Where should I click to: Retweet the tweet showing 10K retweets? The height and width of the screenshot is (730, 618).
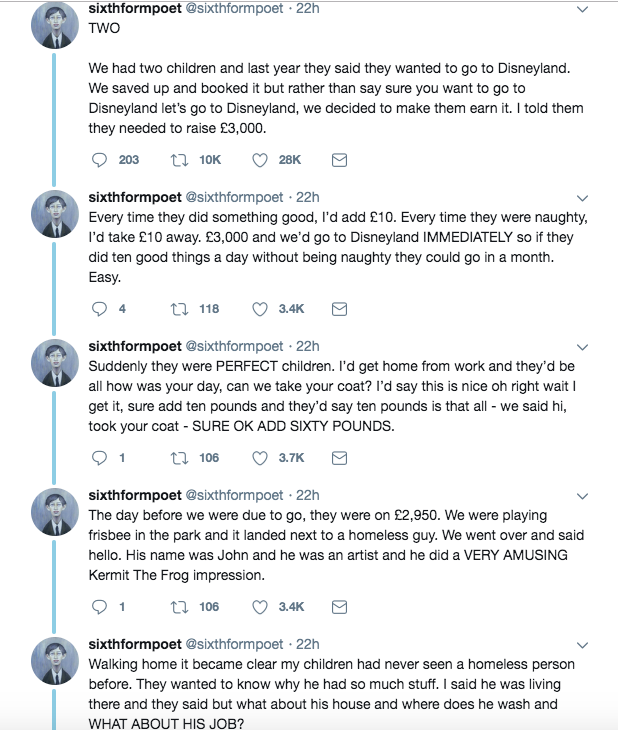click(x=179, y=160)
